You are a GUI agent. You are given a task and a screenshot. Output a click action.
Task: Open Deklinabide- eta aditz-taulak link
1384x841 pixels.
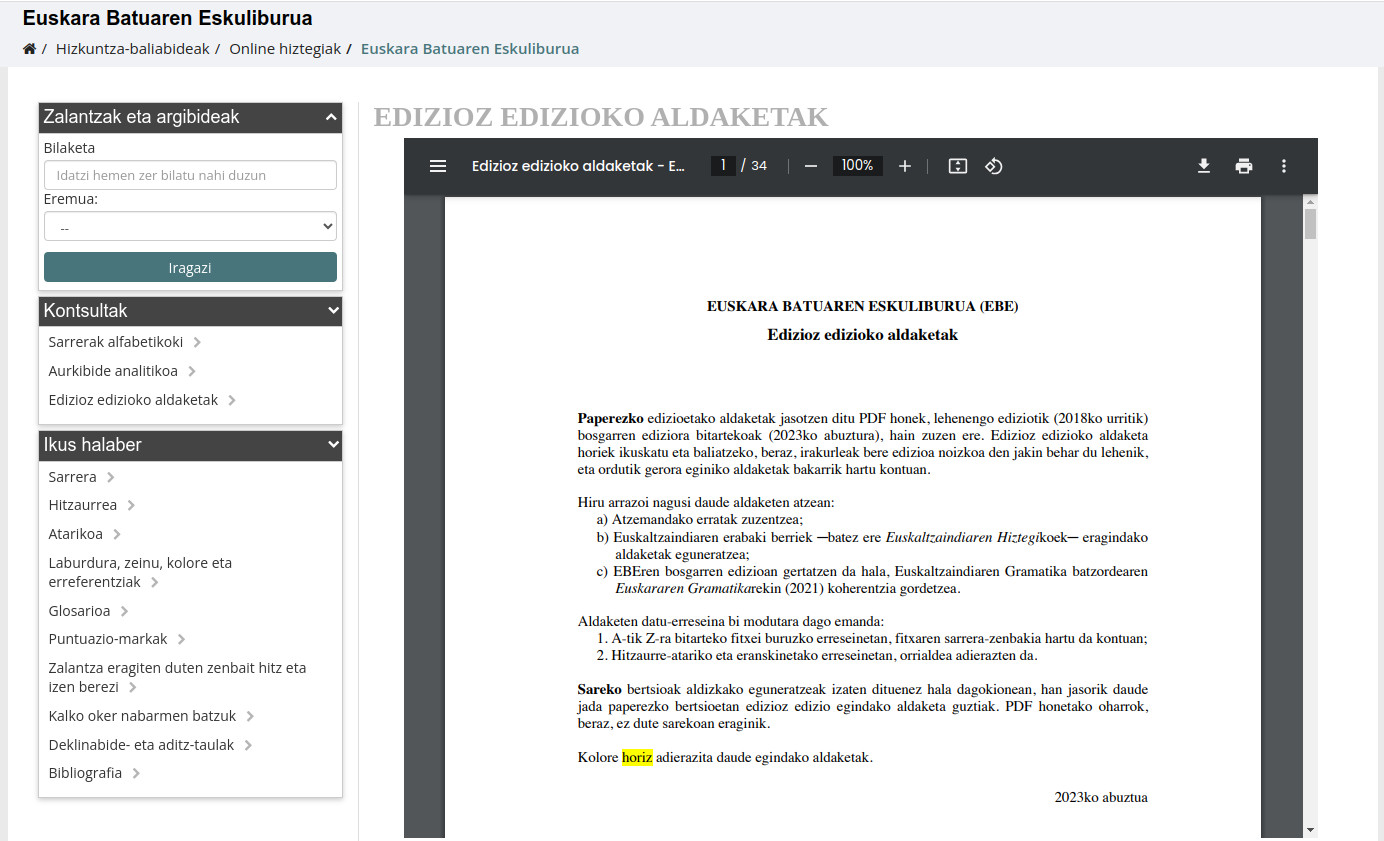coord(141,745)
